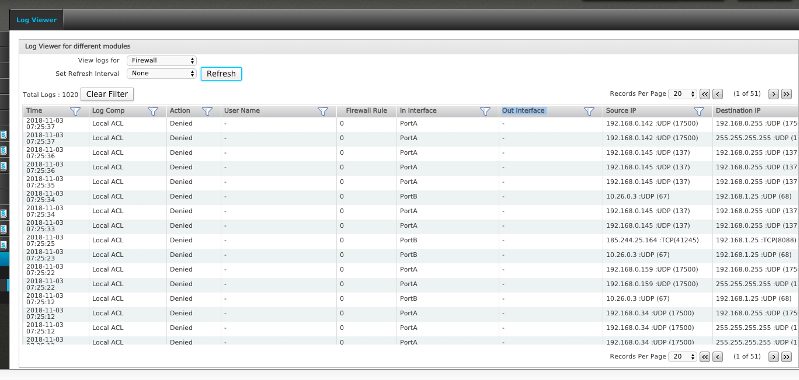Go to previous page using top pagination

(x=717, y=94)
